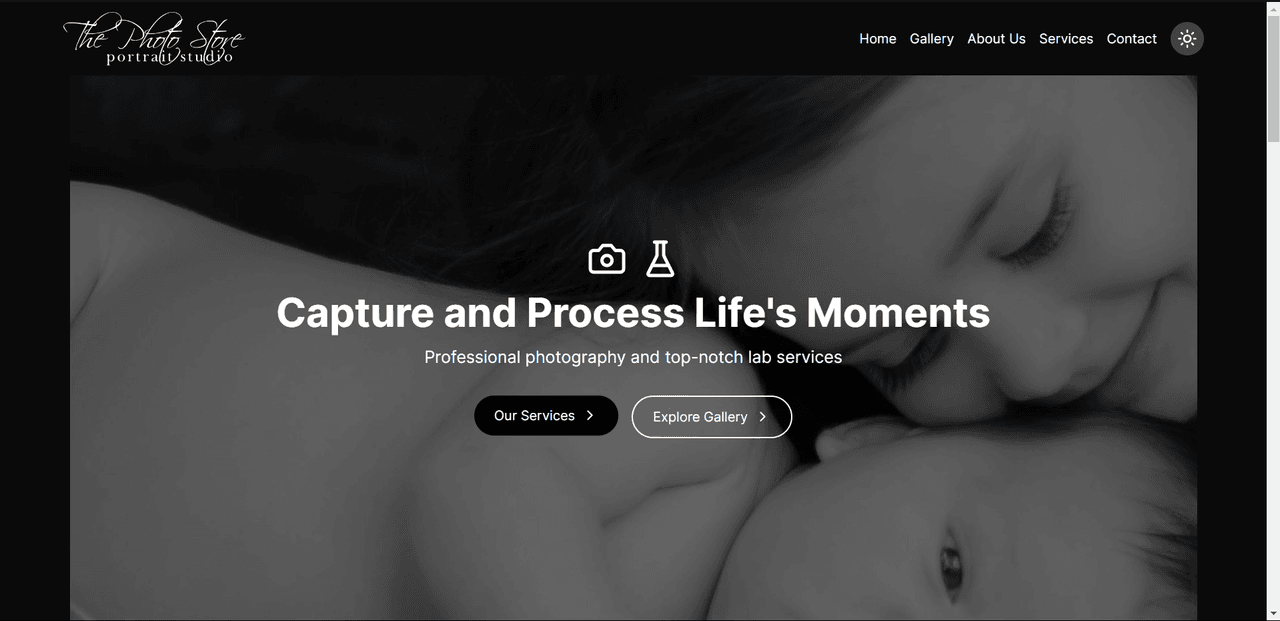Viewport: 1280px width, 621px height.
Task: Go to the Gallery page in navbar
Action: point(932,39)
